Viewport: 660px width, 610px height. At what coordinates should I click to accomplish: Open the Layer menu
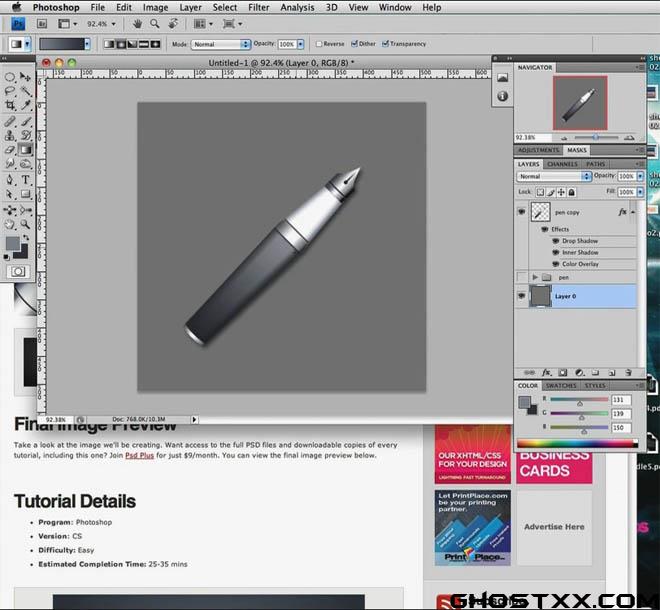pyautogui.click(x=191, y=8)
